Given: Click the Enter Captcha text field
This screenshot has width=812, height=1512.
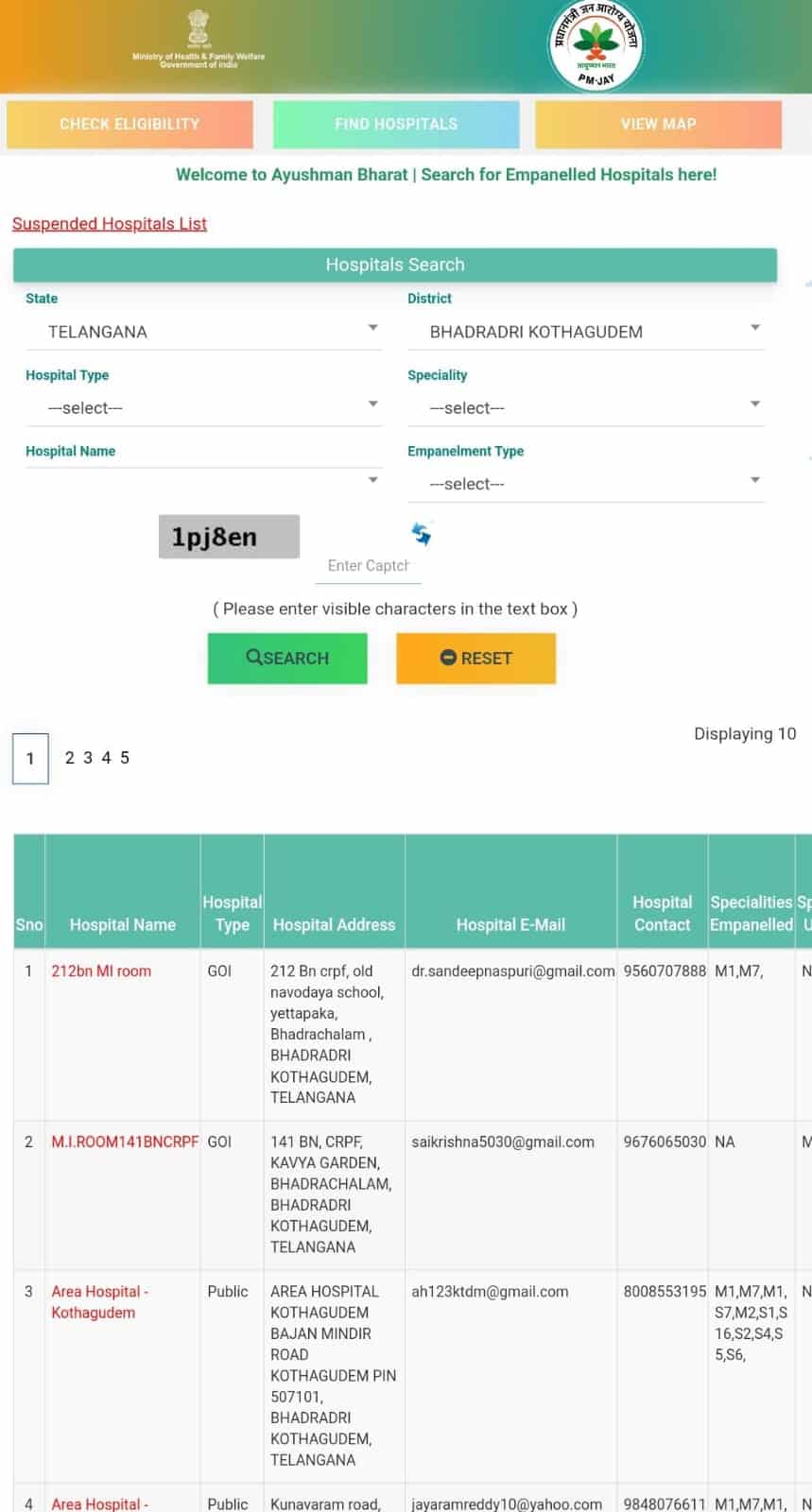Looking at the screenshot, I should click(x=368, y=565).
